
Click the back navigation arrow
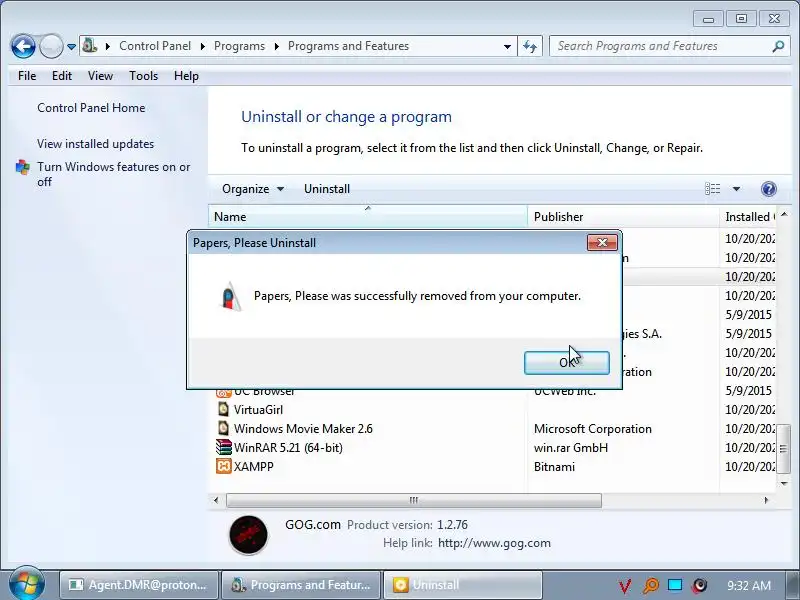pos(23,46)
